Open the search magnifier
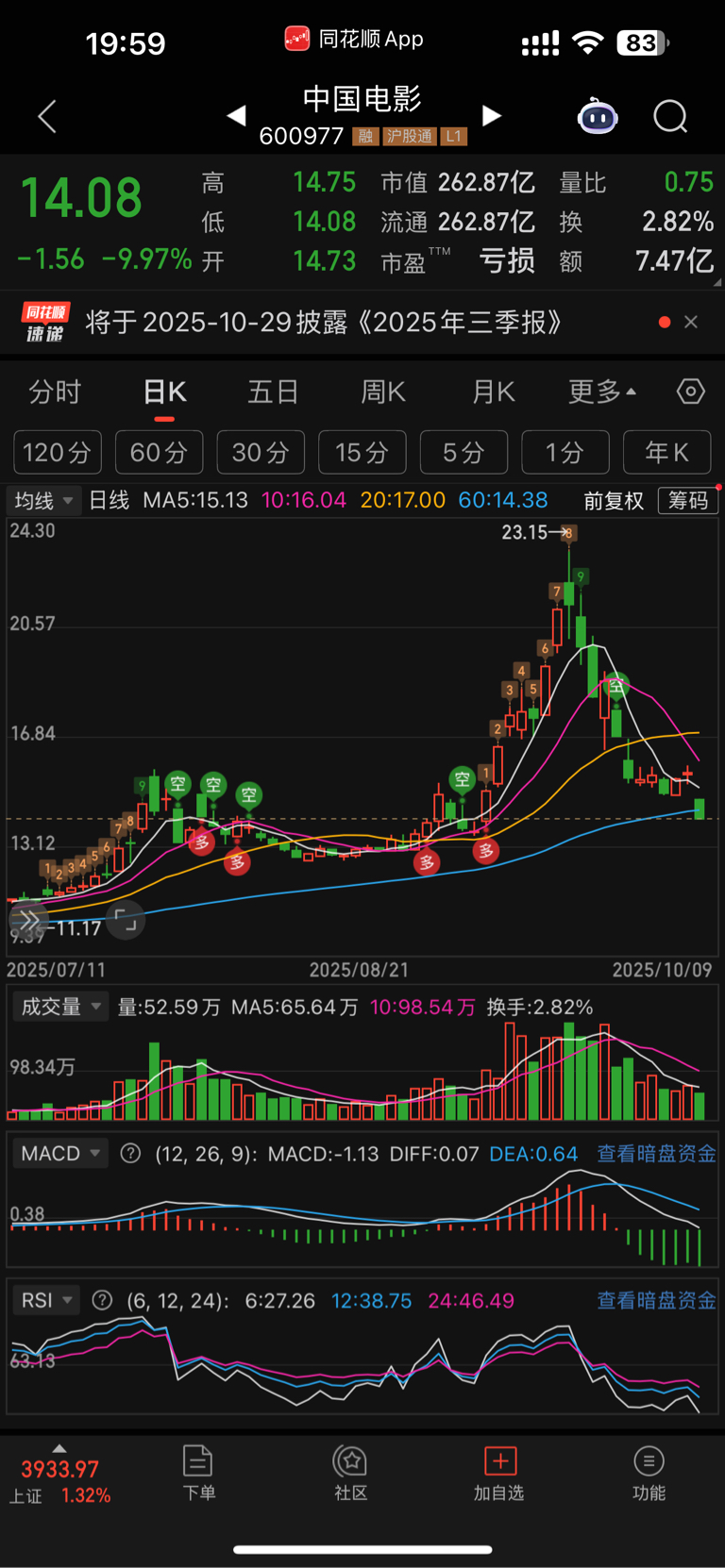The height and width of the screenshot is (1568, 725). click(670, 117)
